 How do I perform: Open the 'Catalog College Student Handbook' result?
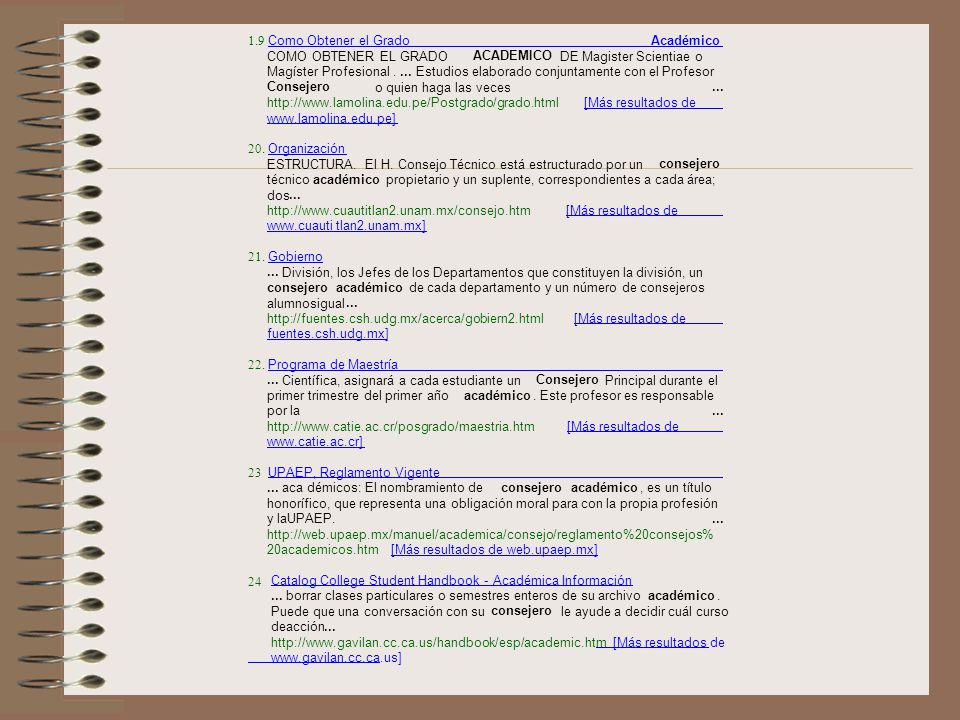pyautogui.click(x=451, y=580)
